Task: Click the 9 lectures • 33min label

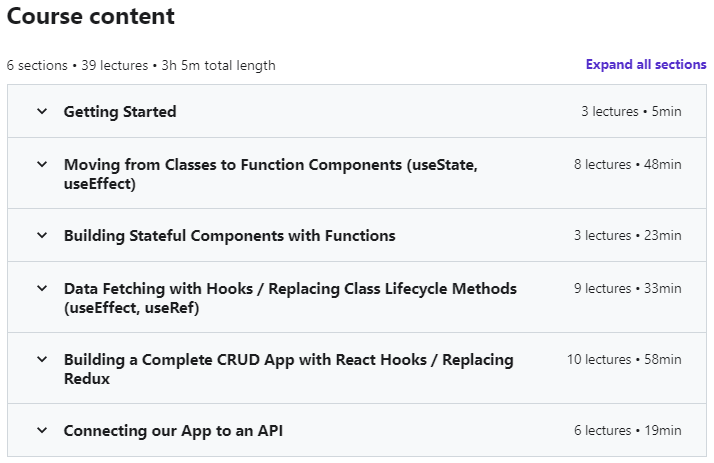Action: pos(627,288)
